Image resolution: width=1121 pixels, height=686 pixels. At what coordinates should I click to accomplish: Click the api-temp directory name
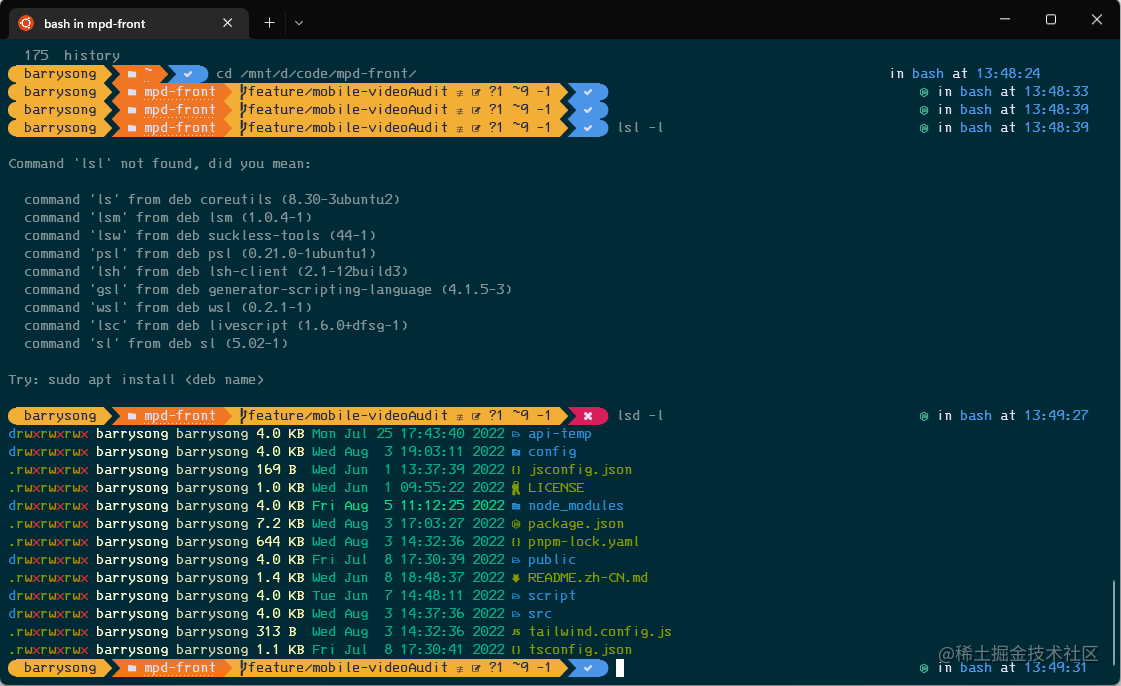point(560,434)
